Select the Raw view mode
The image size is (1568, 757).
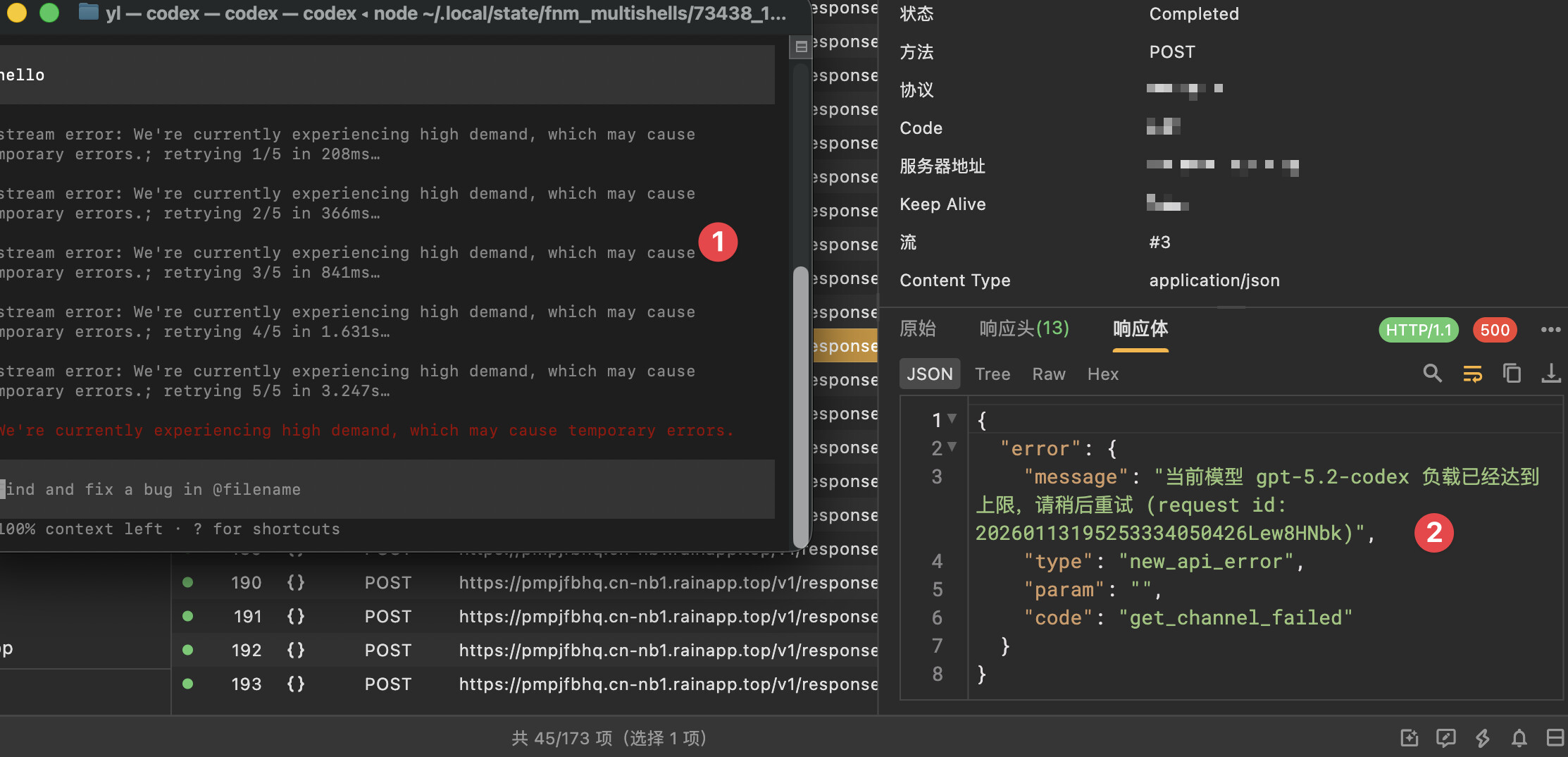[x=1049, y=374]
